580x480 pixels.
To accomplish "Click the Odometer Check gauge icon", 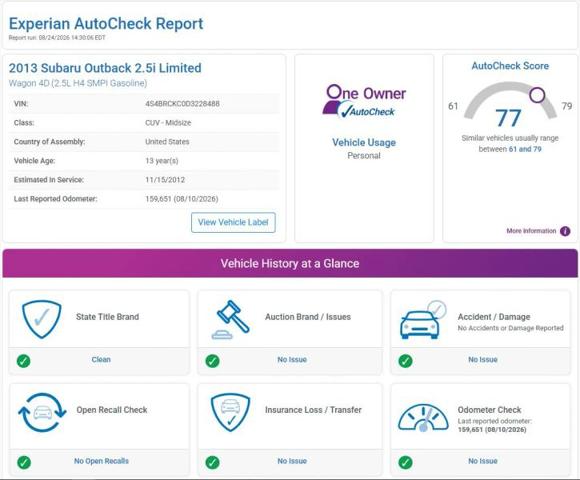I will (423, 418).
